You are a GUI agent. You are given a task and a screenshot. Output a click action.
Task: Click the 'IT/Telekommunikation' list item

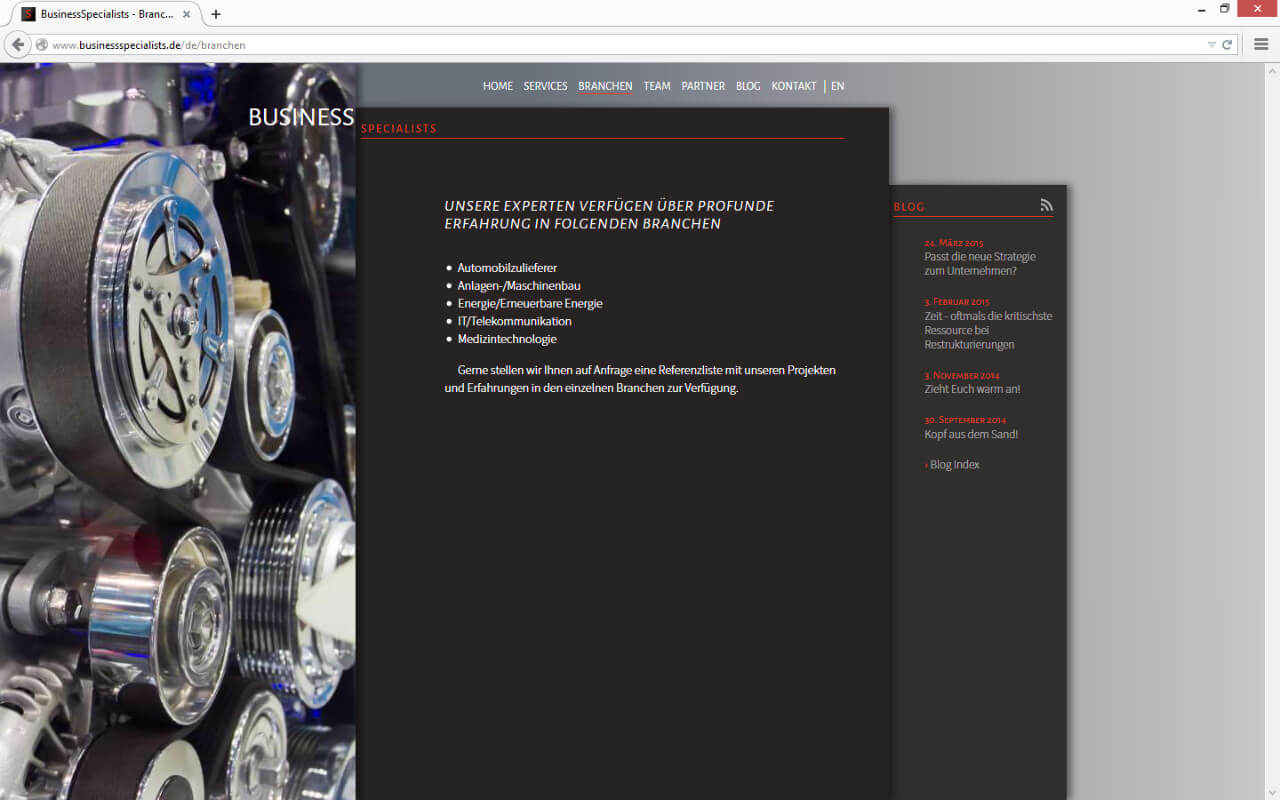[514, 321]
